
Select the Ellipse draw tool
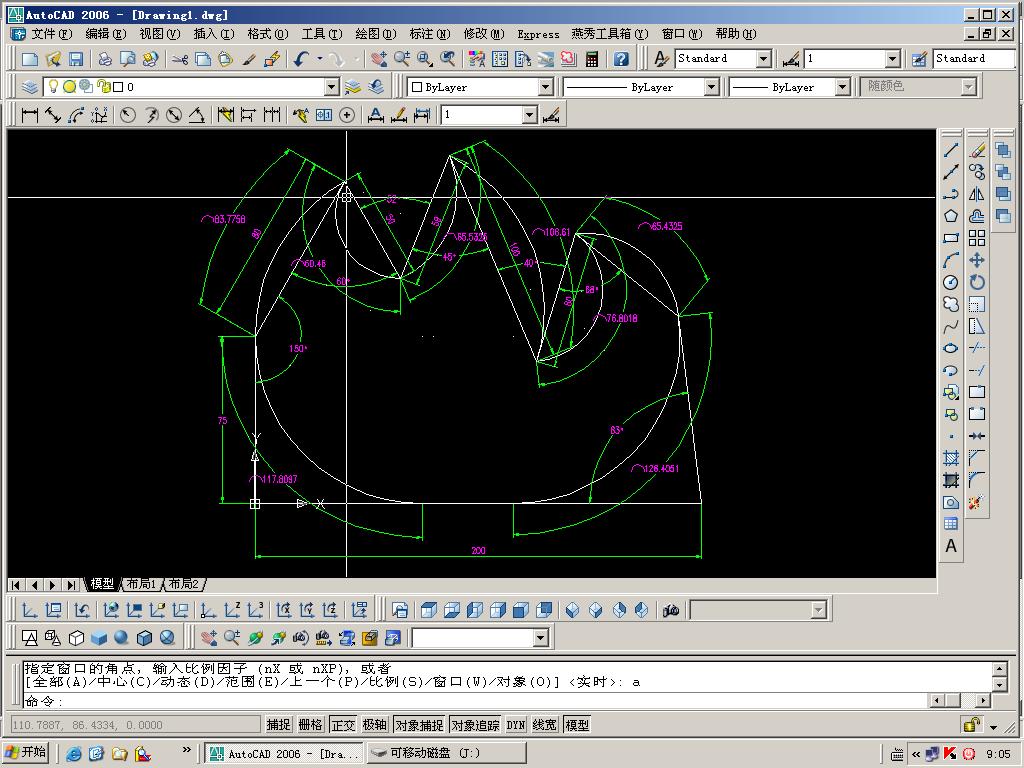click(951, 348)
